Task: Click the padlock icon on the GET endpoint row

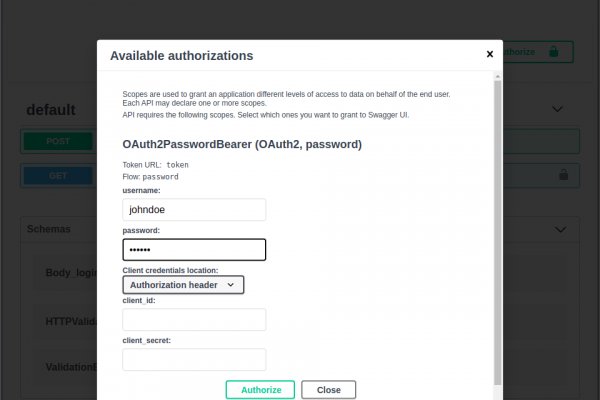Action: [x=563, y=175]
